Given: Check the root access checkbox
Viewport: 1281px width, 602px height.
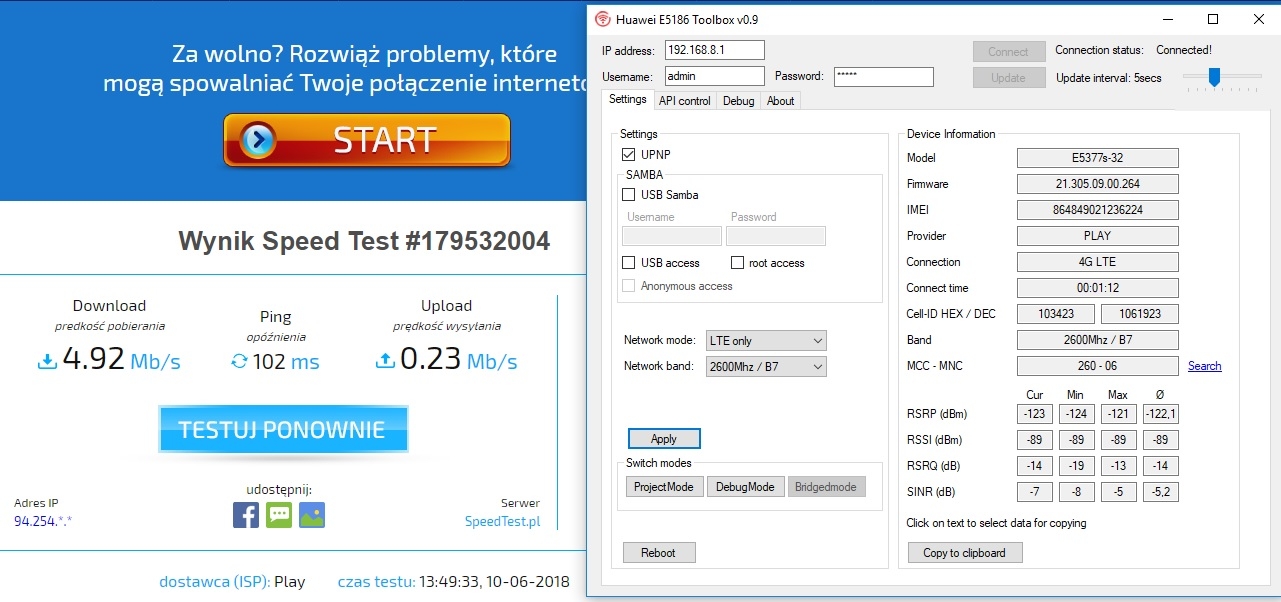Looking at the screenshot, I should click(737, 263).
